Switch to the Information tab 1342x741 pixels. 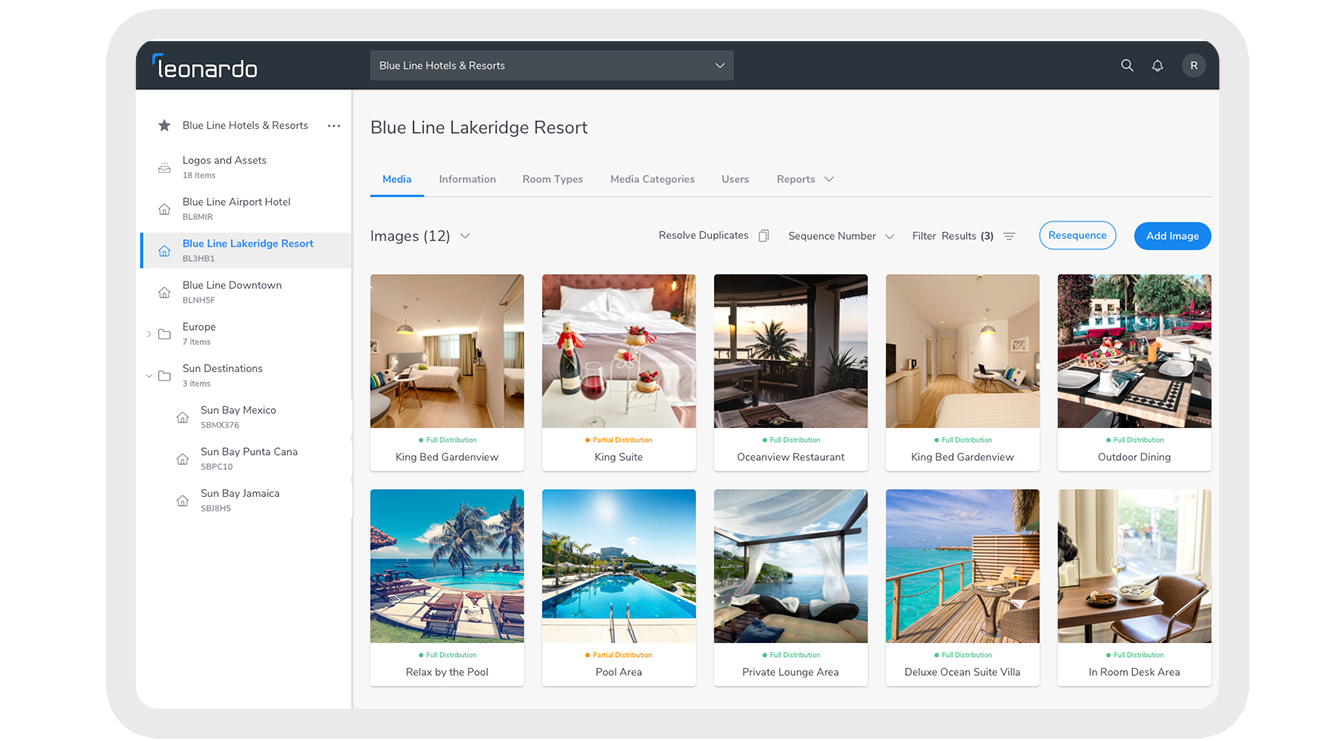coord(467,179)
